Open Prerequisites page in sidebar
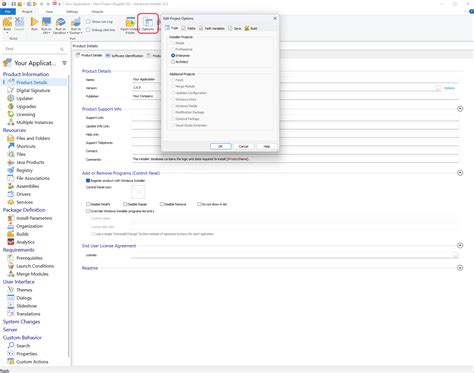Image resolution: width=474 pixels, height=373 pixels. 29,258
